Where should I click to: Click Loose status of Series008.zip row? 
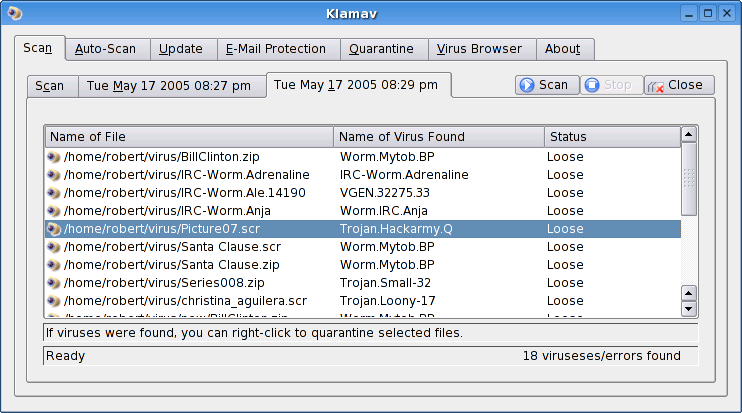point(565,283)
